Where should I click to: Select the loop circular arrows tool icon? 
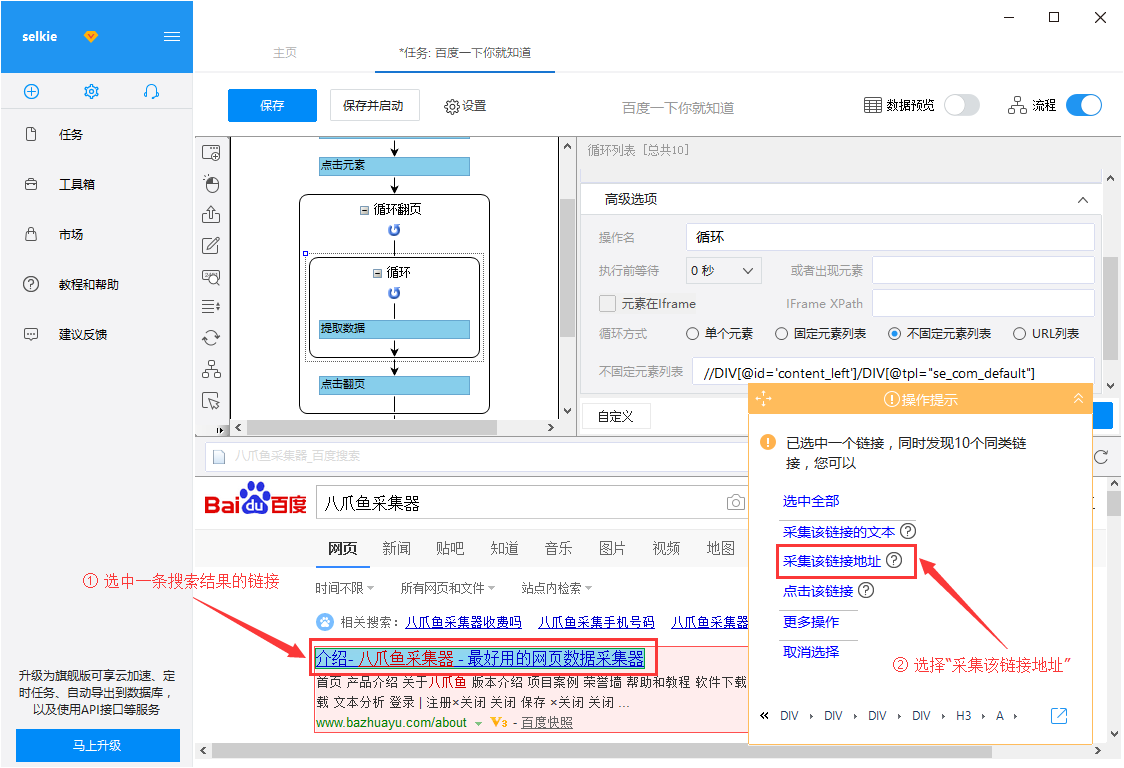coord(211,338)
